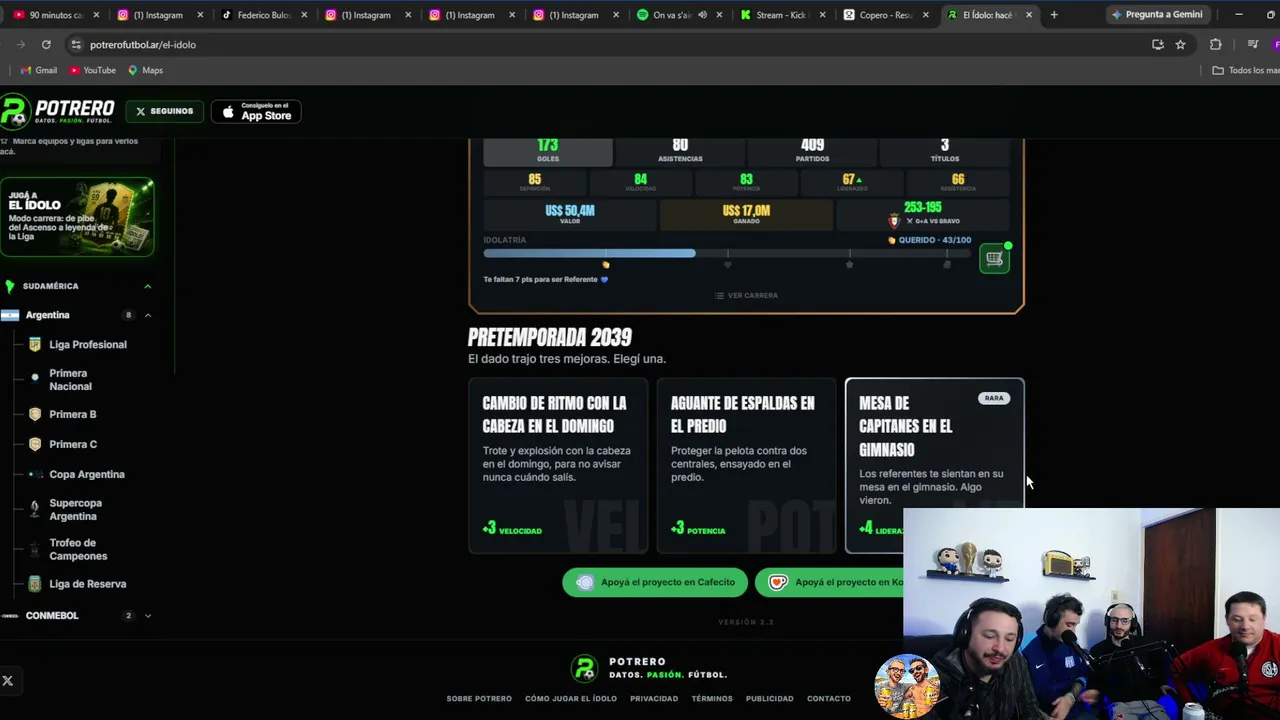Open the green shopping cart button
The width and height of the screenshot is (1280, 720).
click(994, 259)
